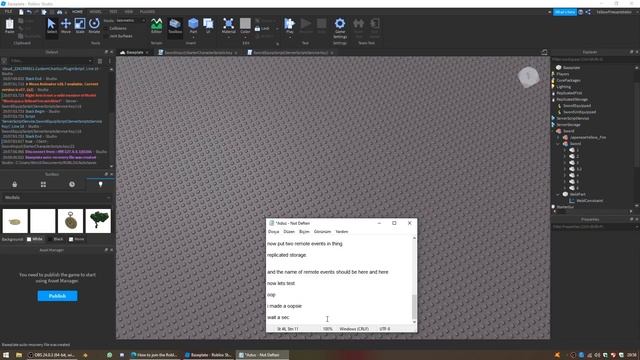Viewport: 640px width, 360px height.
Task: Expand JapaneseYellow_Fire in Explorer
Action: pyautogui.click(x=558, y=138)
